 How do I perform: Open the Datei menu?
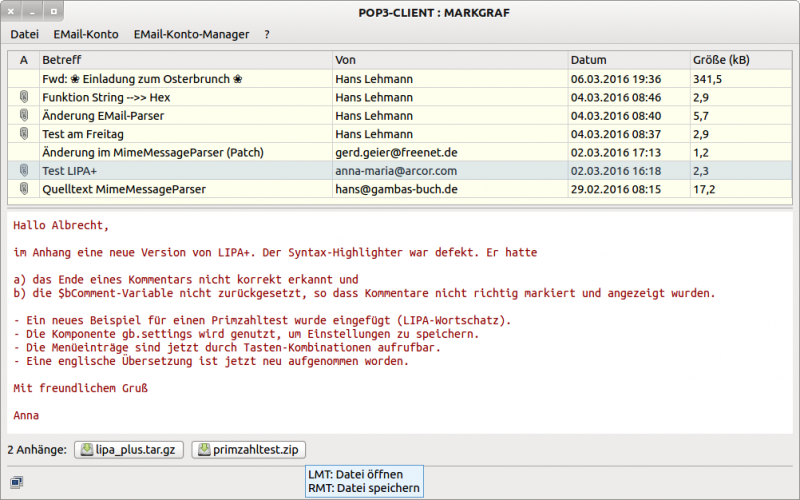25,34
